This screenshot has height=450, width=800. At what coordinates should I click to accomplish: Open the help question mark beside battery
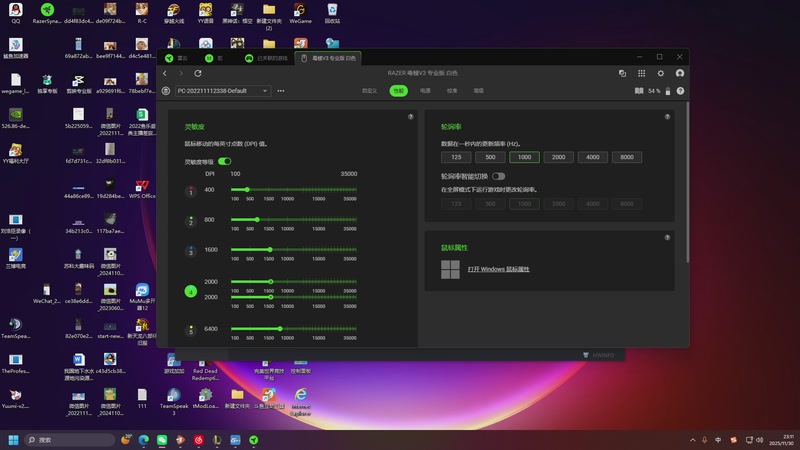pos(680,91)
